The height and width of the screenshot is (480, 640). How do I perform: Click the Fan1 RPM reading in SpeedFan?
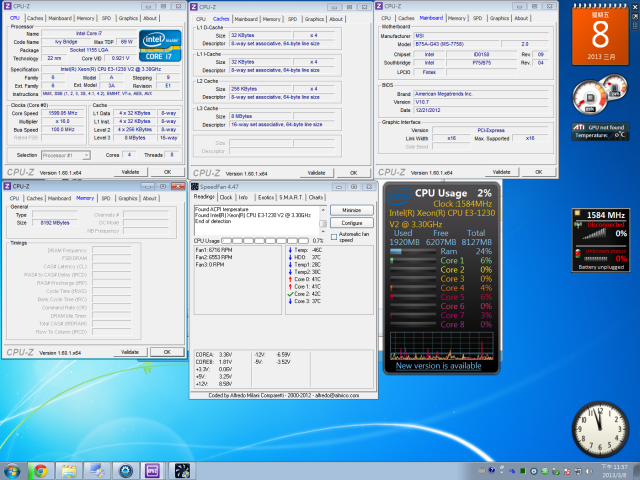pos(213,250)
